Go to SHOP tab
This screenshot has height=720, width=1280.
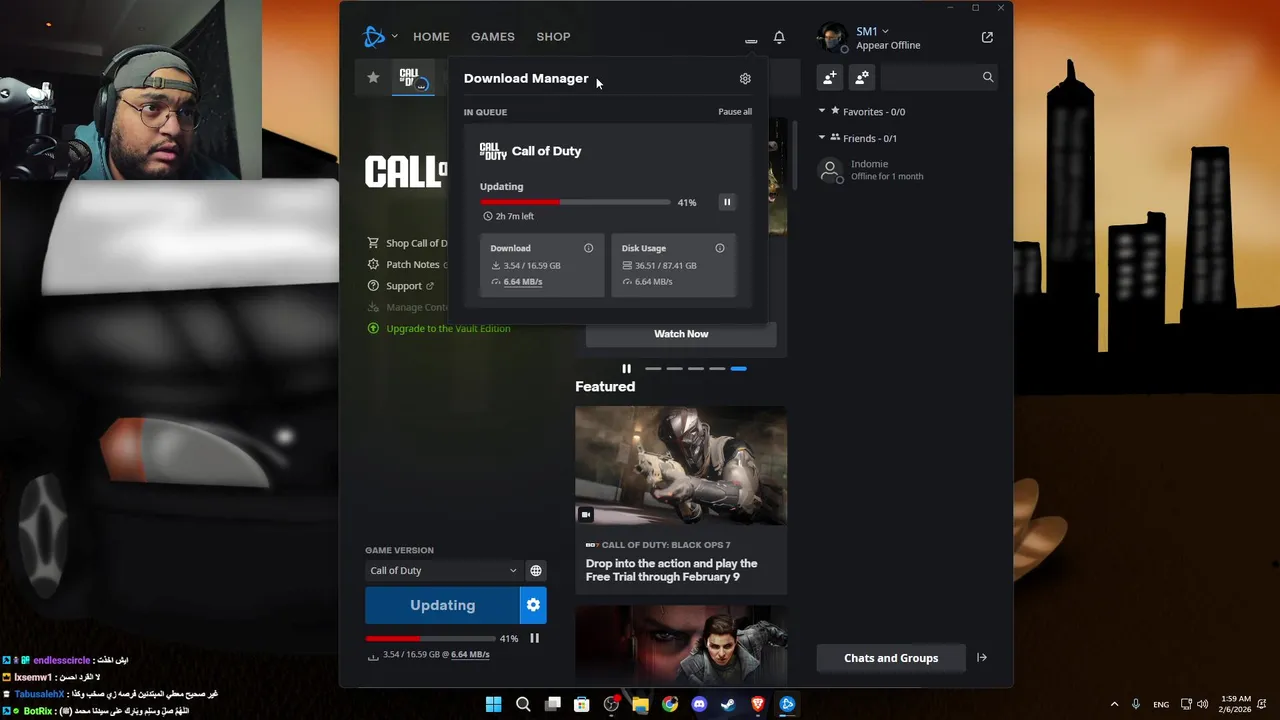553,37
